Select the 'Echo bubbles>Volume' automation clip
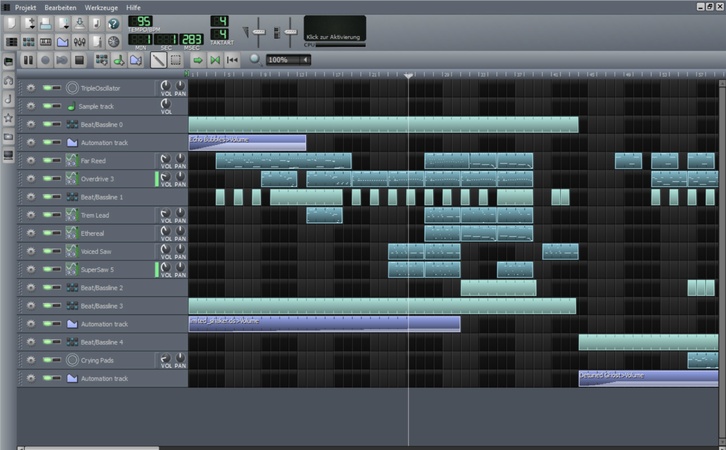The image size is (726, 450). click(247, 143)
